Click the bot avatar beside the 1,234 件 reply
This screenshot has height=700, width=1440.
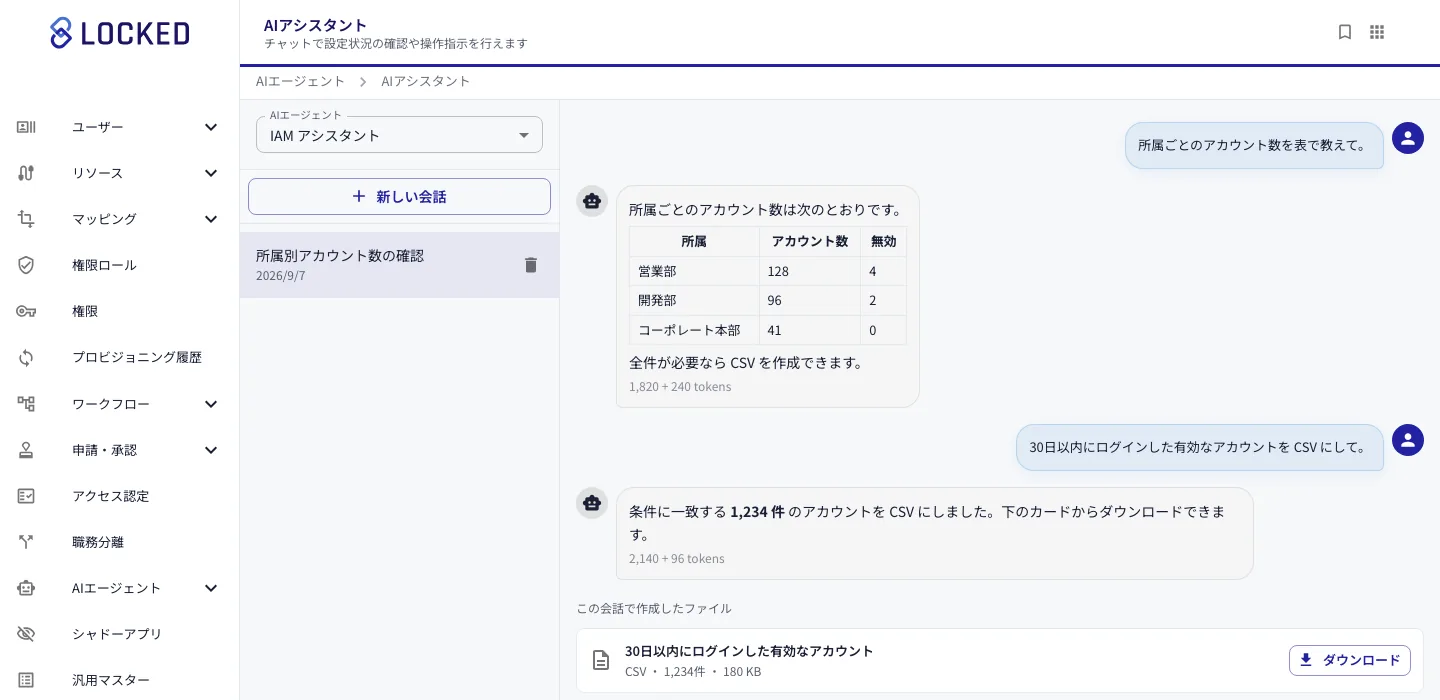(592, 503)
